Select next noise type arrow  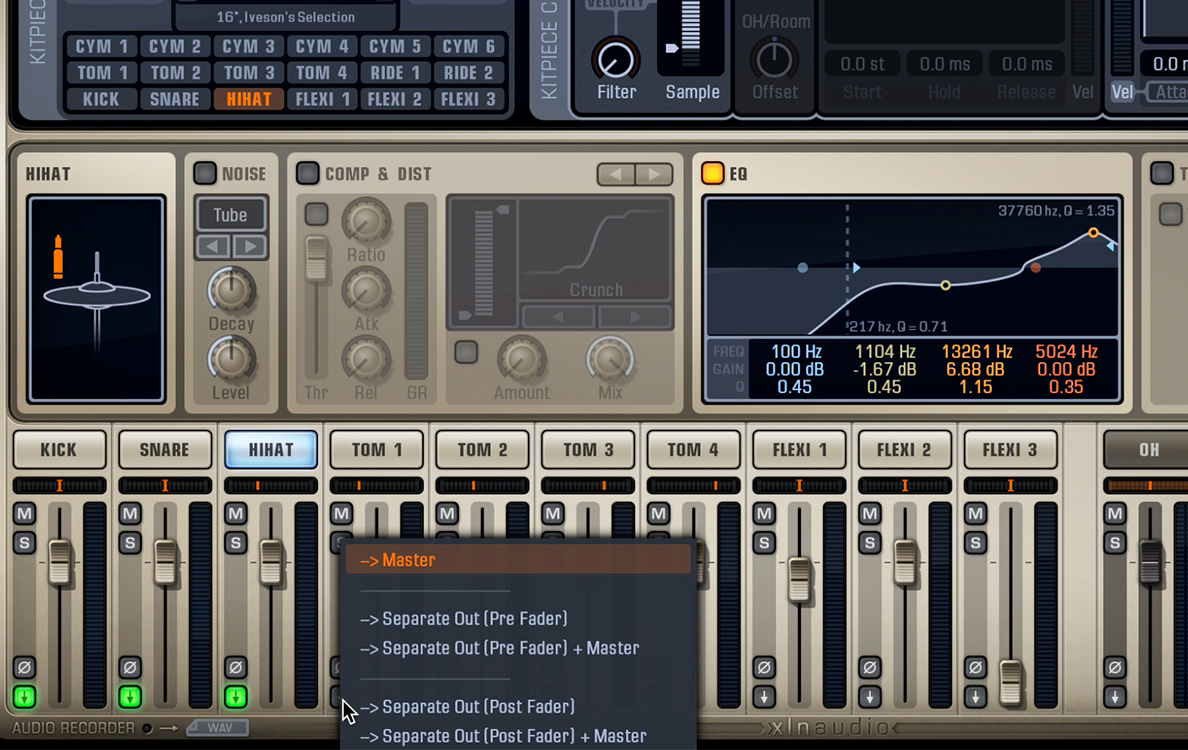tap(249, 246)
